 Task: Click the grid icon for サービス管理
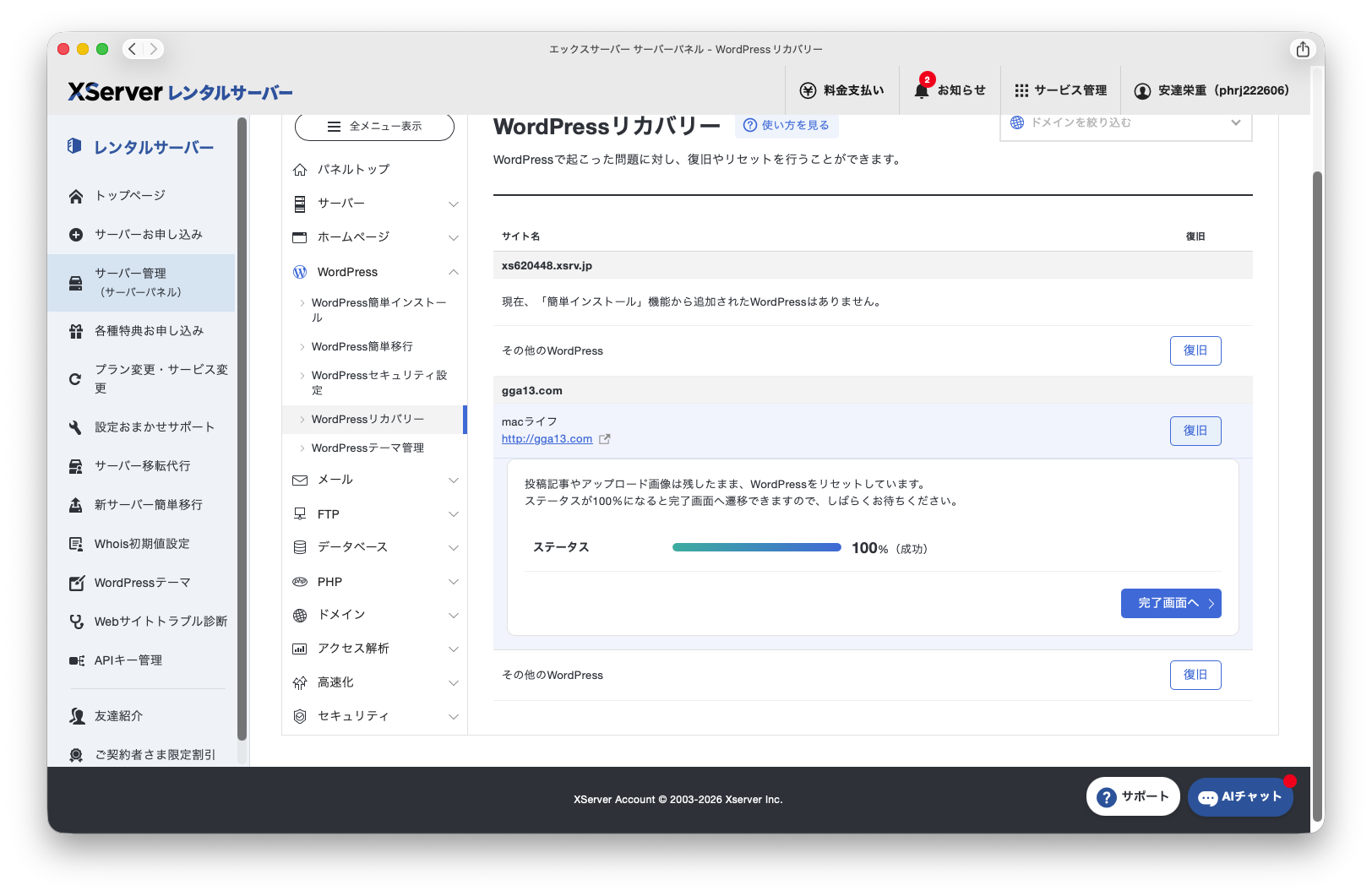tap(1021, 90)
